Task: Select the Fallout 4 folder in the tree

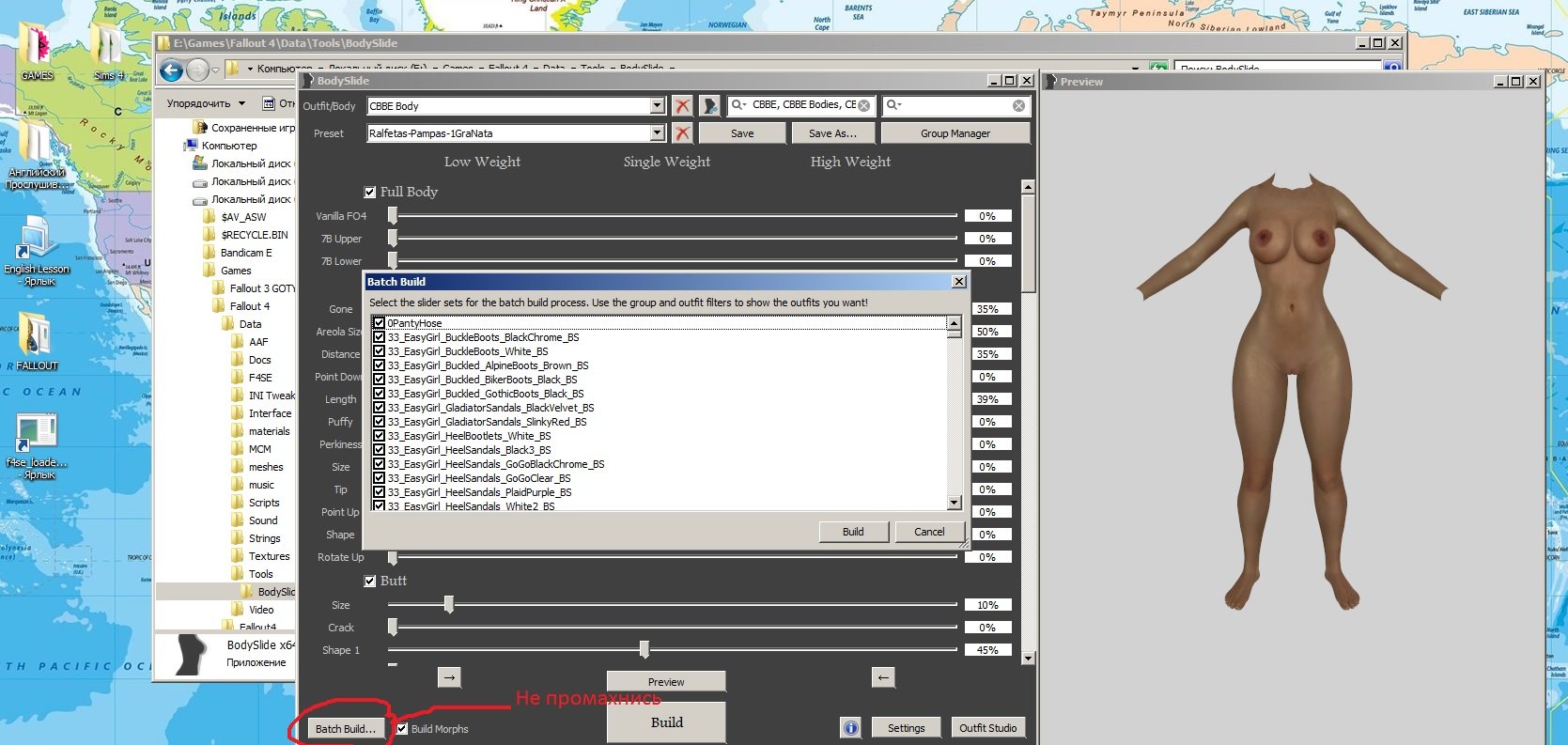Action: 249,306
